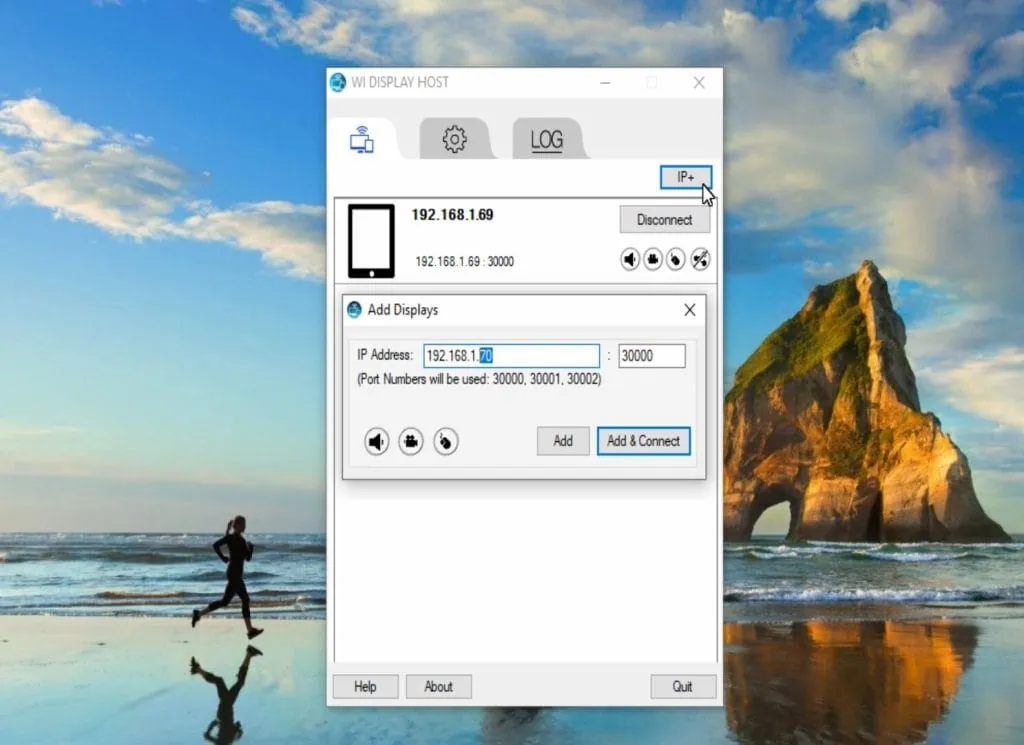This screenshot has width=1024, height=745.
Task: Disconnect display 192.168.1.69
Action: pyautogui.click(x=664, y=219)
